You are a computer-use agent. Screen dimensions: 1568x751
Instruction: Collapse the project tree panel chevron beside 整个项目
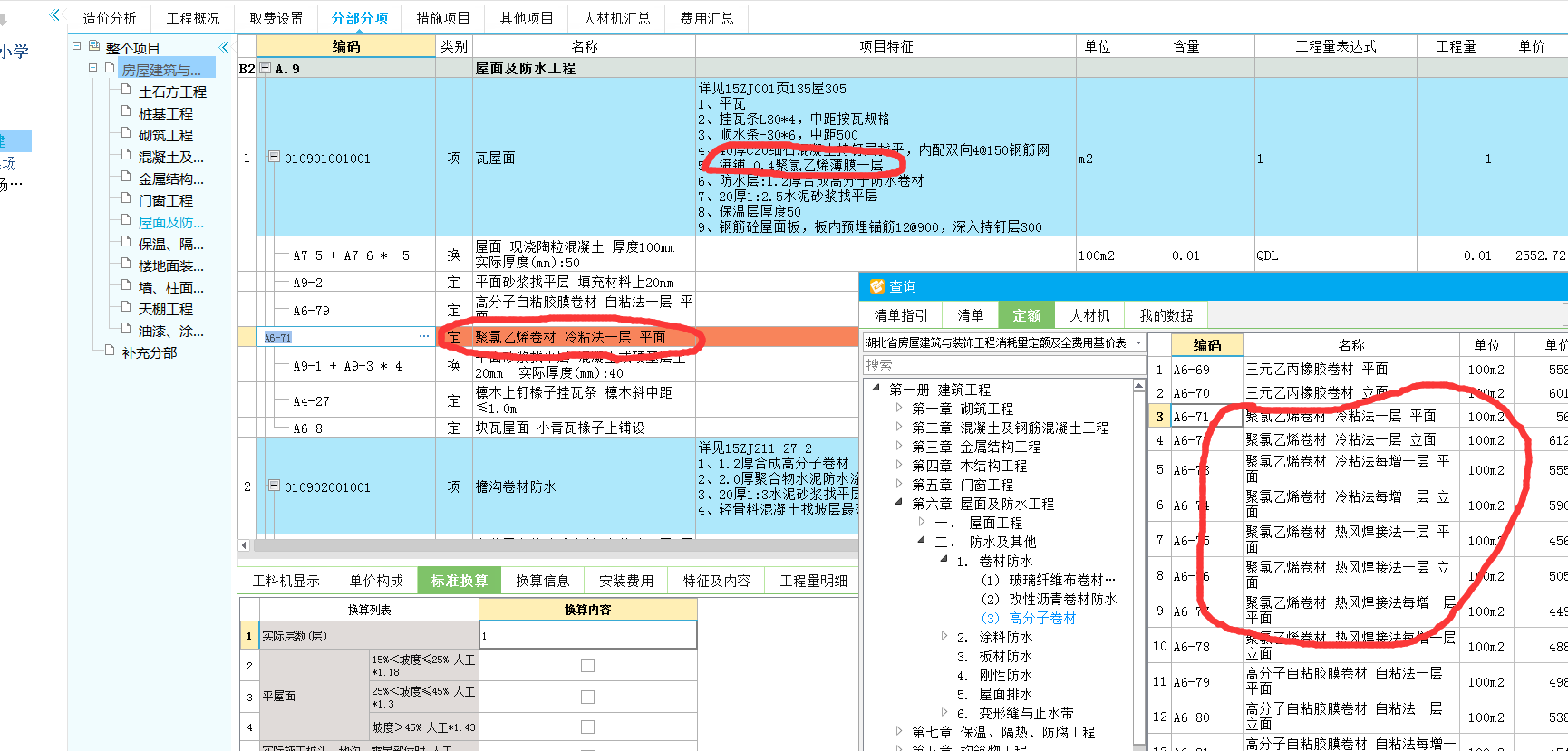(x=225, y=47)
